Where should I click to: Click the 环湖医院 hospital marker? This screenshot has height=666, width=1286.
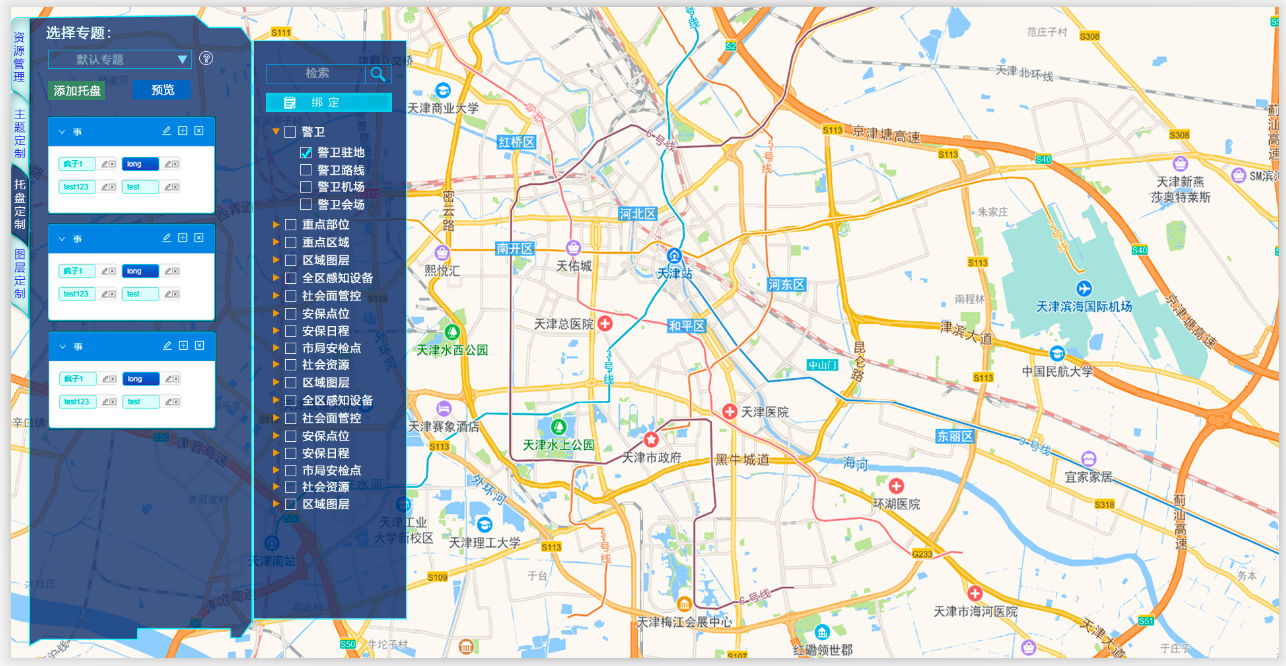[896, 486]
